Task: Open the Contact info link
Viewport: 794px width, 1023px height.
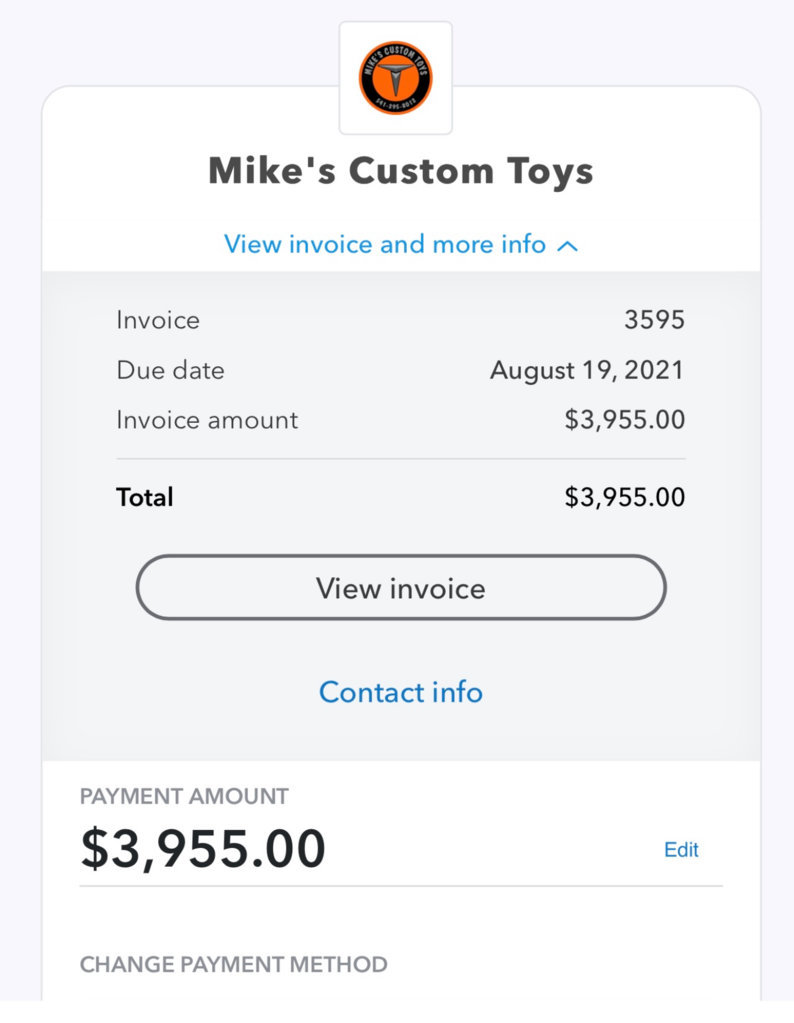Action: (401, 692)
